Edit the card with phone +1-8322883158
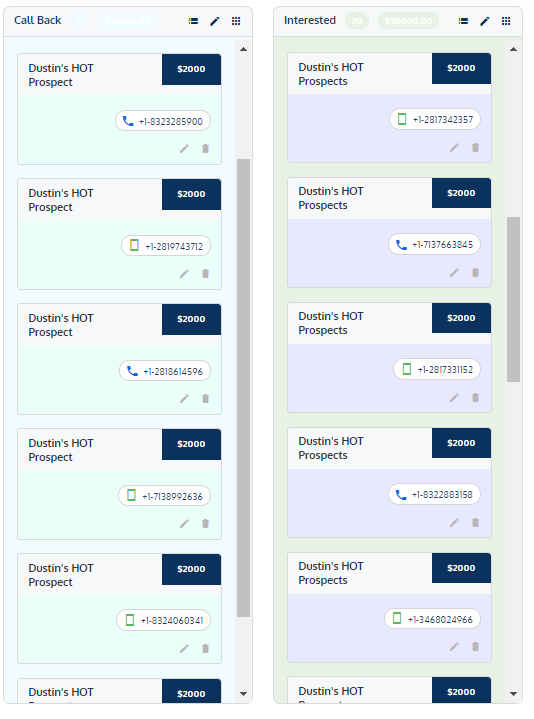 pos(454,522)
